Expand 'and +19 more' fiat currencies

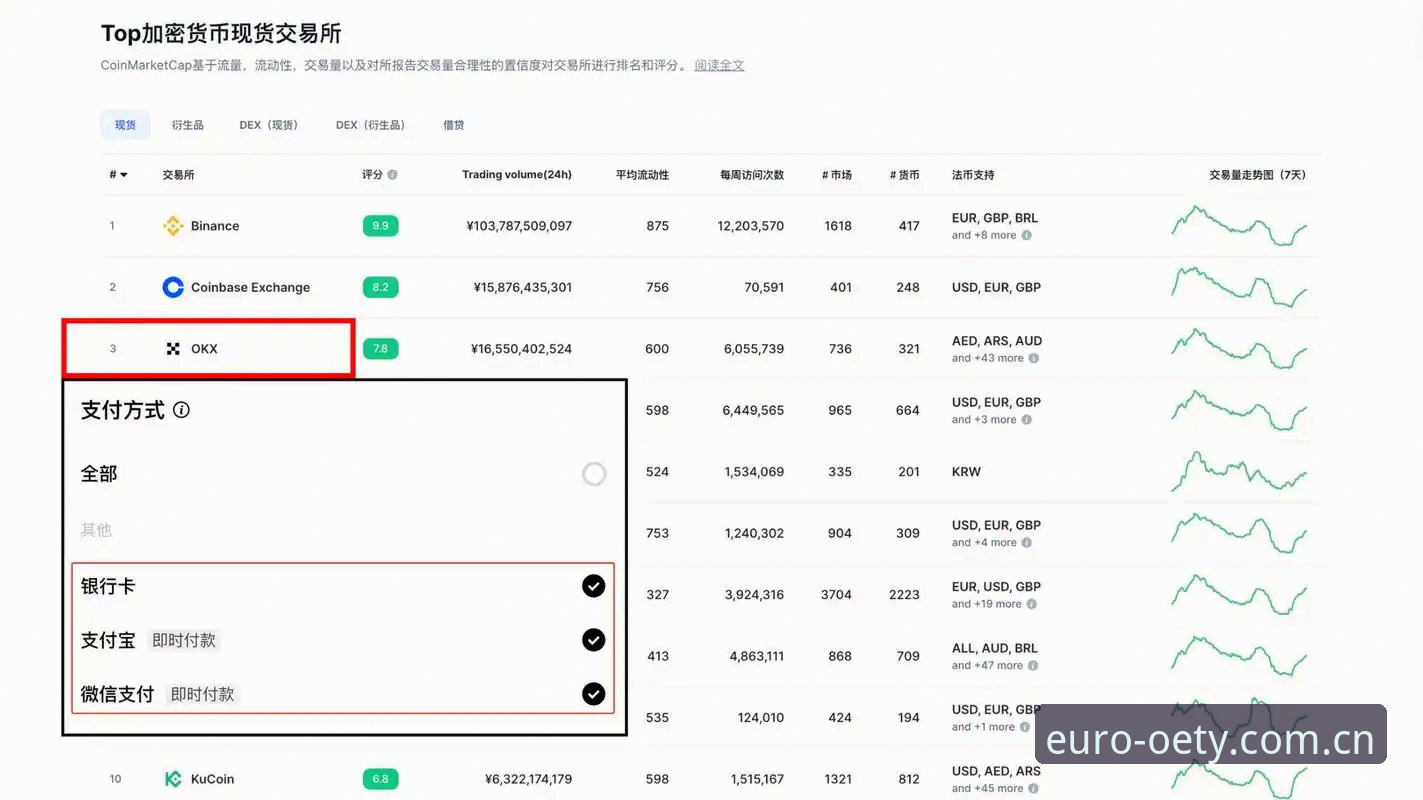987,604
